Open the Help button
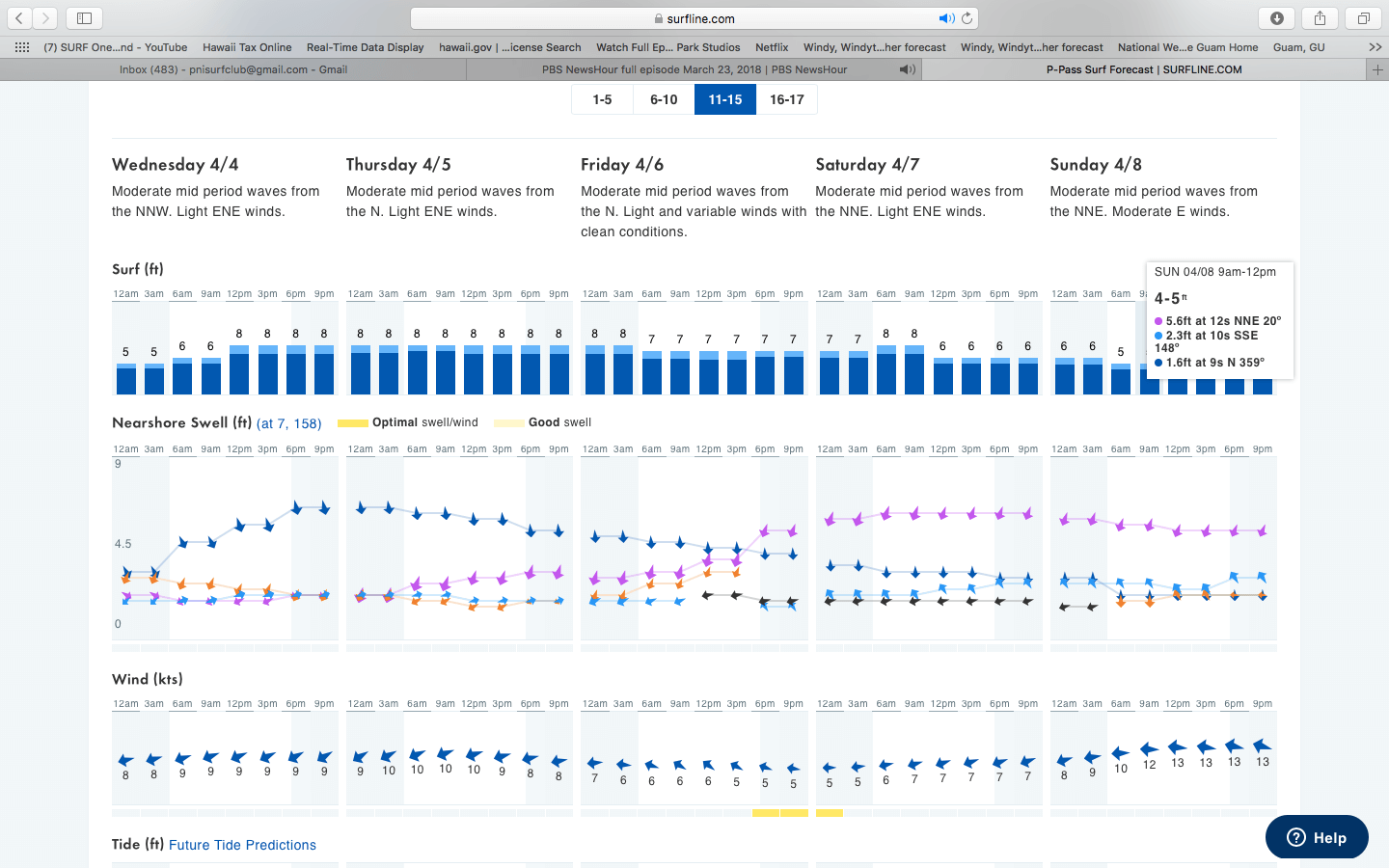 (1317, 837)
